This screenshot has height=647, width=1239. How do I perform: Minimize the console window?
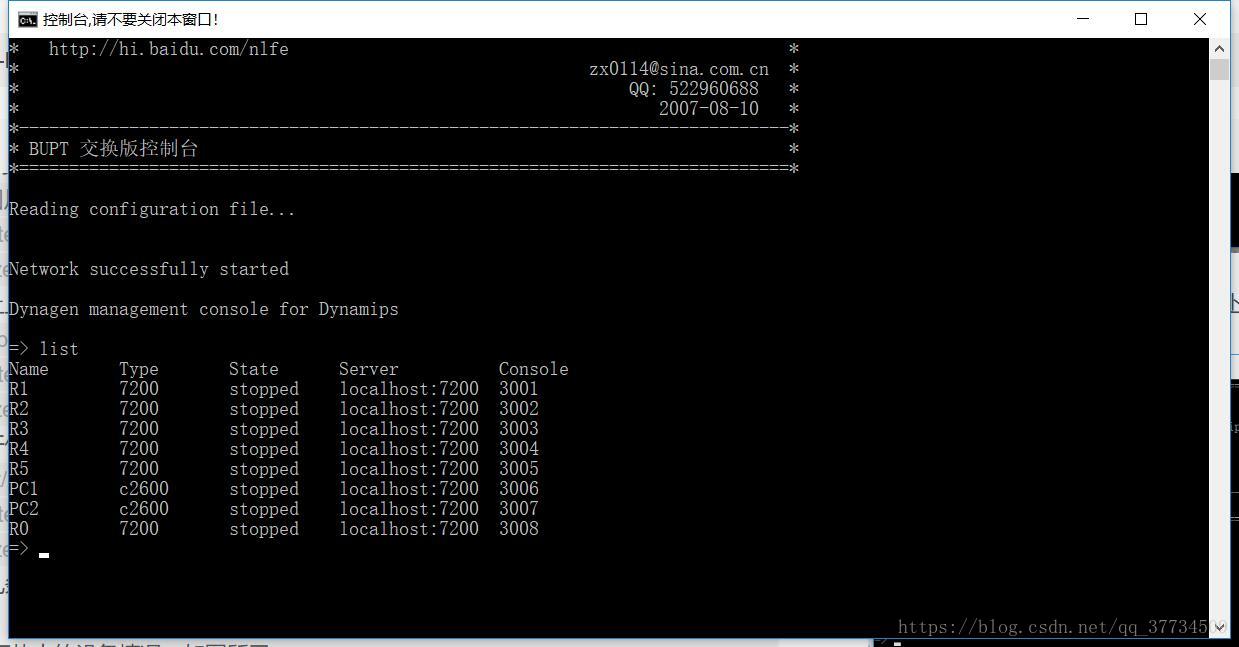[1082, 19]
